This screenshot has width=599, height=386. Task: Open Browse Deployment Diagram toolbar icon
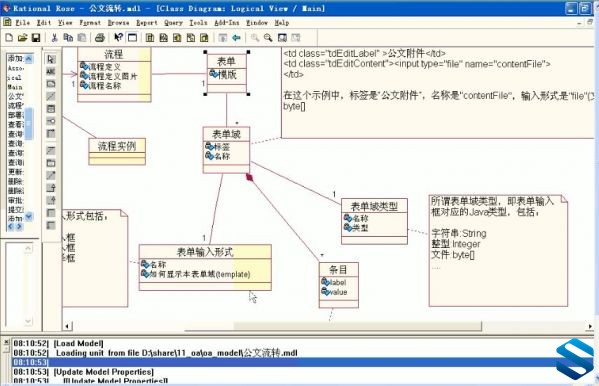(204, 37)
